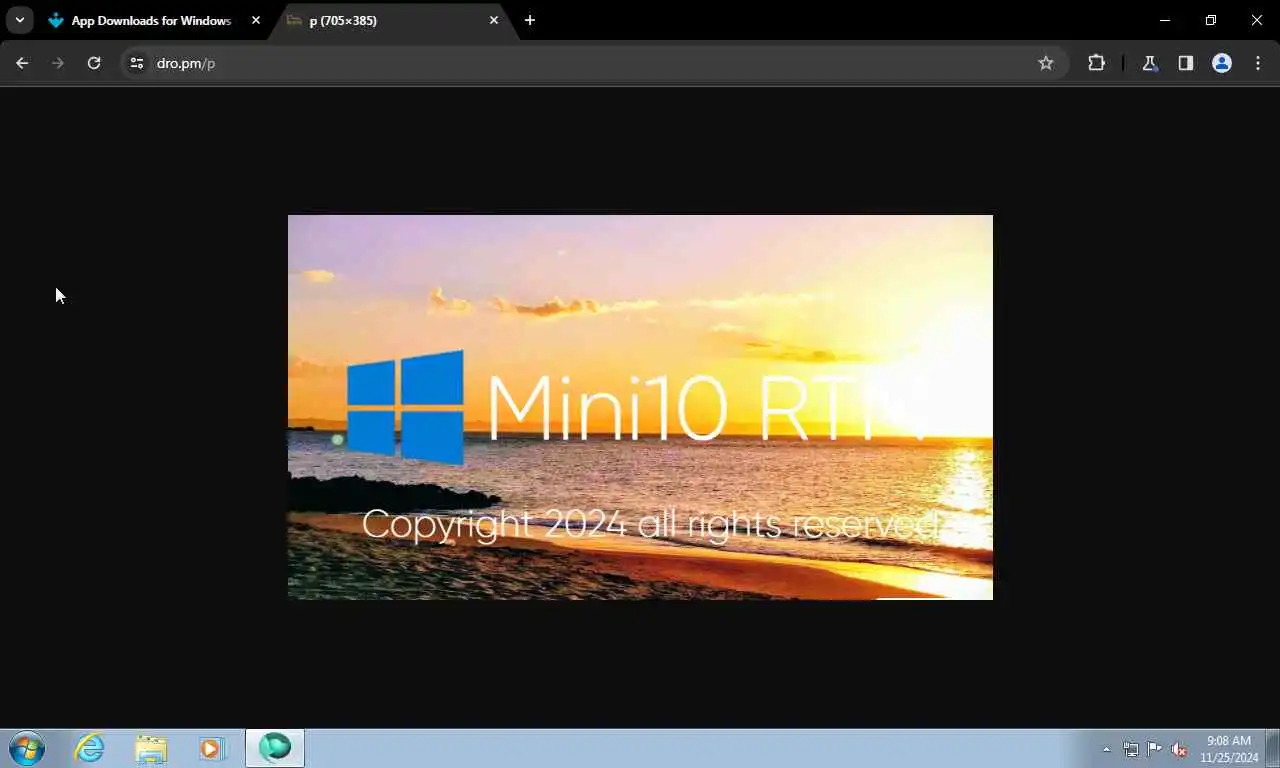Open Action Center flag icon
The height and width of the screenshot is (768, 1280).
pos(1155,749)
